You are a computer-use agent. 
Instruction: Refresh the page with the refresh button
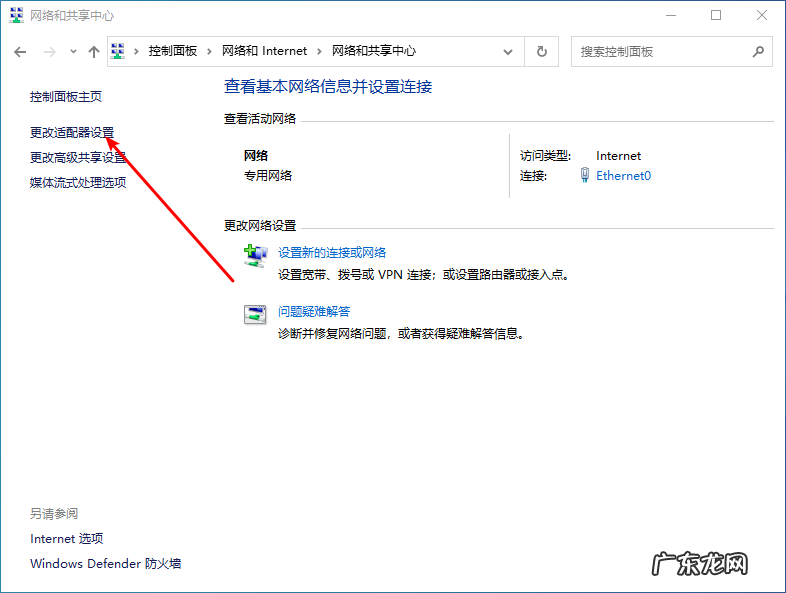point(542,51)
